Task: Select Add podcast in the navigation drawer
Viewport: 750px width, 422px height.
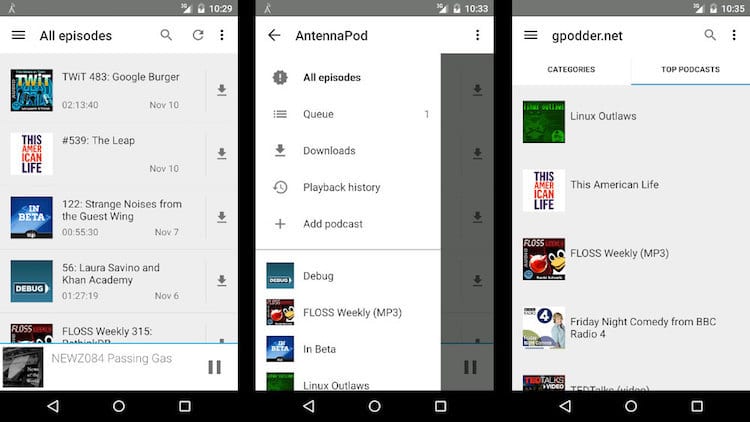Action: (x=348, y=224)
